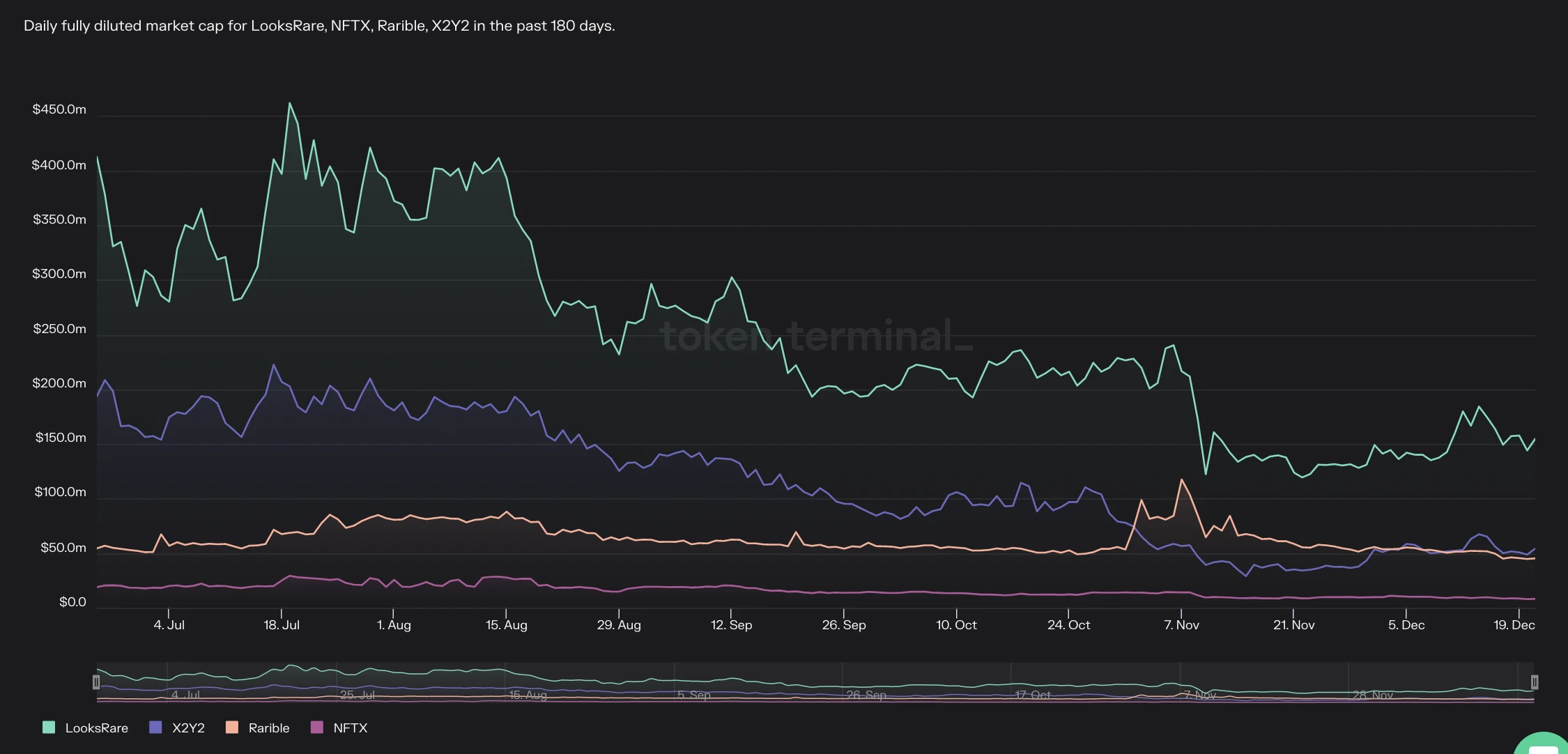
Task: Click the $400.0m y-axis label
Action: tap(59, 165)
